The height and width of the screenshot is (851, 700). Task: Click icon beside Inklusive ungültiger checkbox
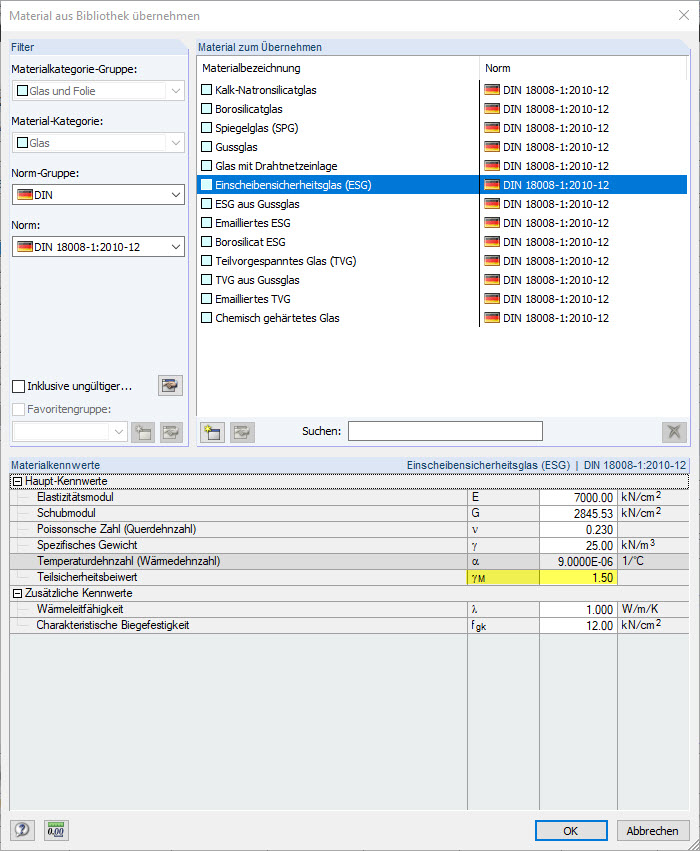tap(170, 385)
